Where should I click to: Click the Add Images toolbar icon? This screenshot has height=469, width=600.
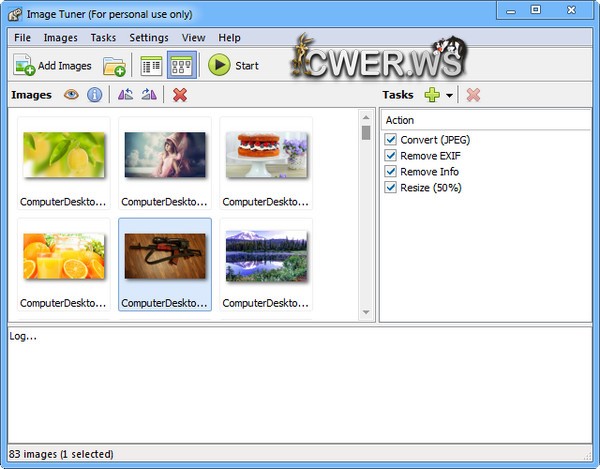click(x=24, y=66)
